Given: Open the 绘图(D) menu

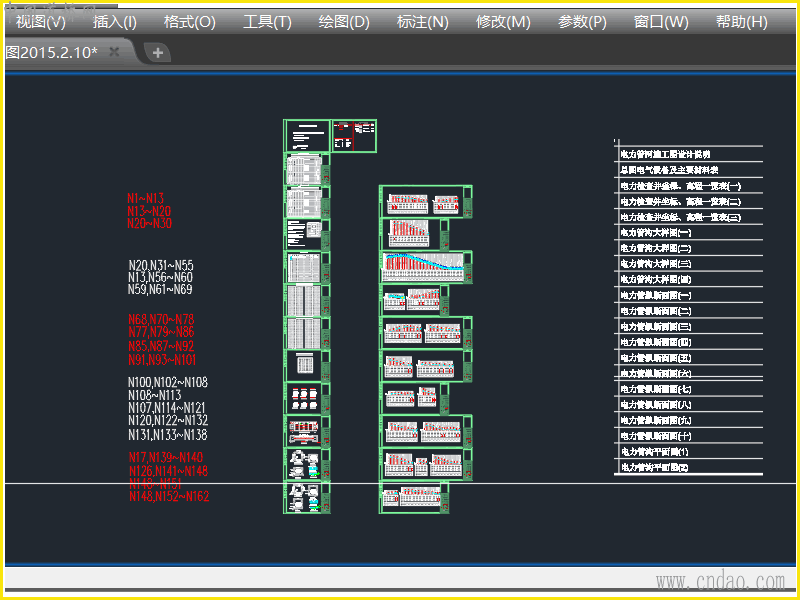Looking at the screenshot, I should (x=344, y=22).
